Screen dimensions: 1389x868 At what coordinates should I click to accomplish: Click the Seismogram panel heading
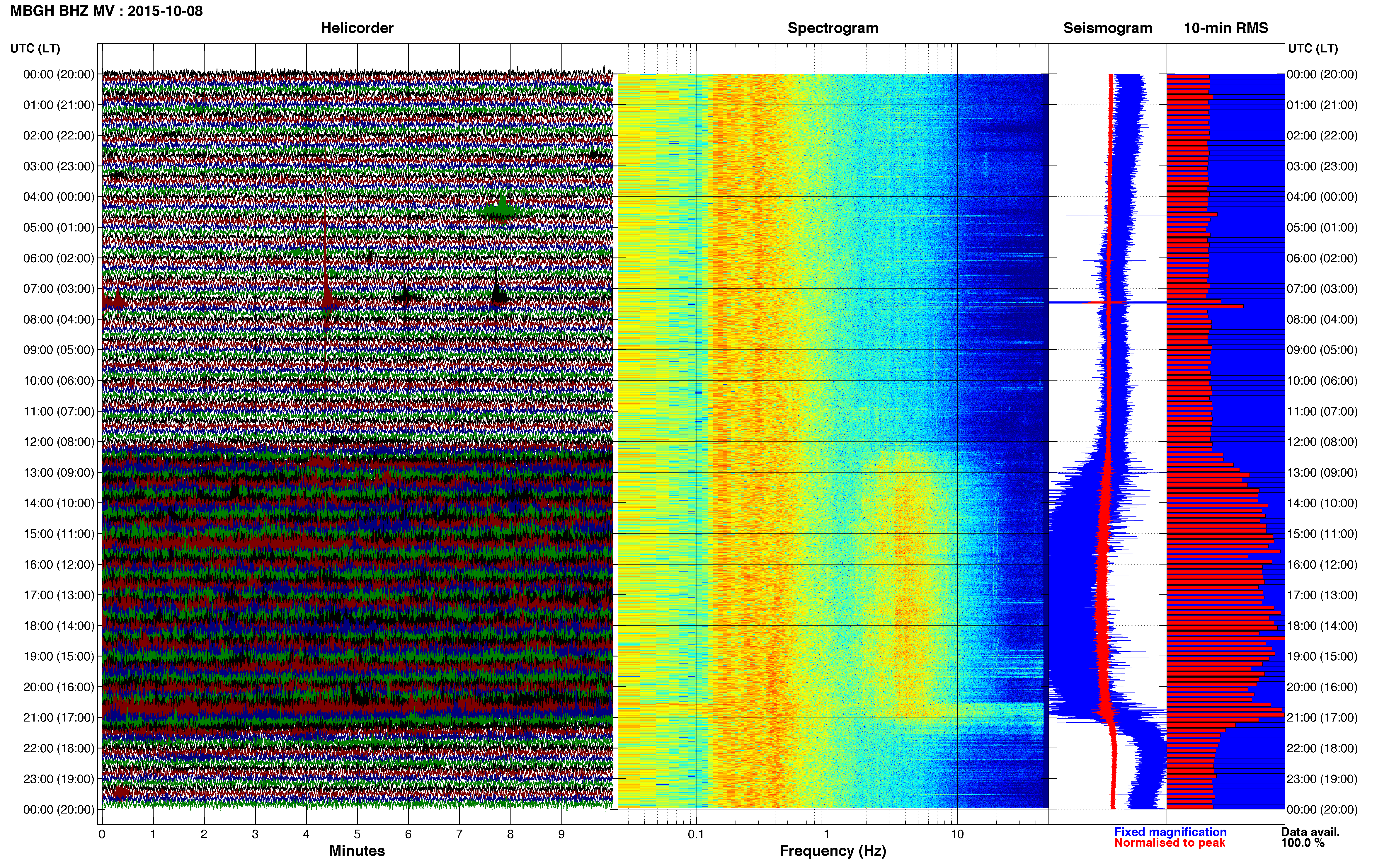pyautogui.click(x=1107, y=28)
